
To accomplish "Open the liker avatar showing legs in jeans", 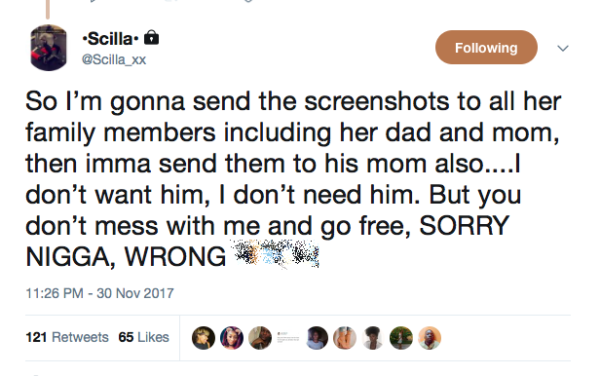I will pyautogui.click(x=345, y=338).
